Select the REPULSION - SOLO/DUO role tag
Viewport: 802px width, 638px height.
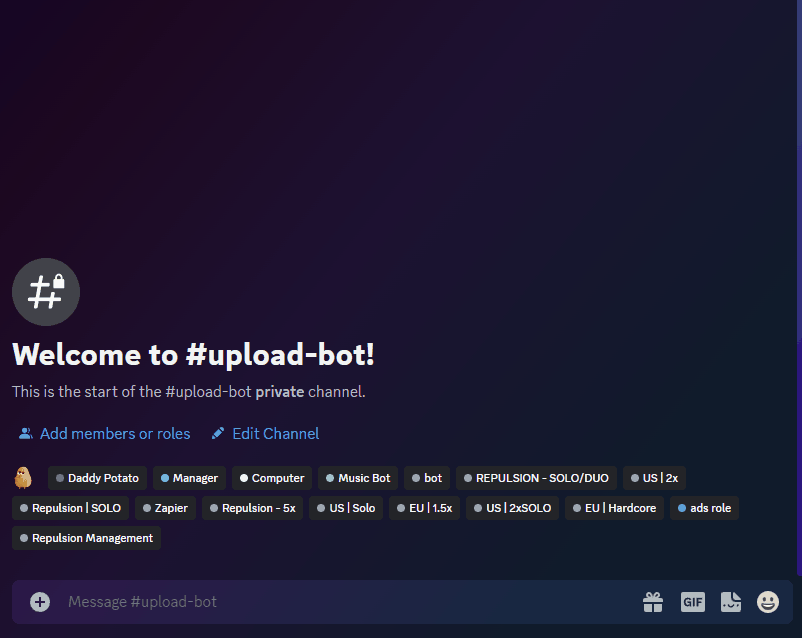(536, 478)
